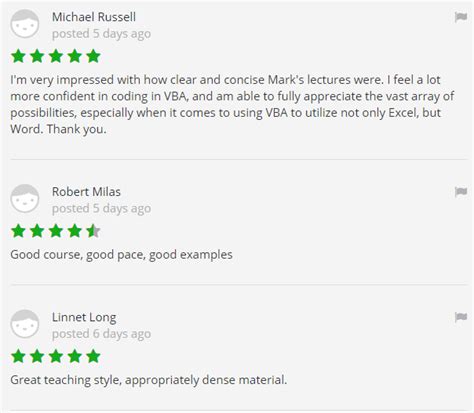This screenshot has width=474, height=413.
Task: Flag Linnet Long's review
Action: 461,317
